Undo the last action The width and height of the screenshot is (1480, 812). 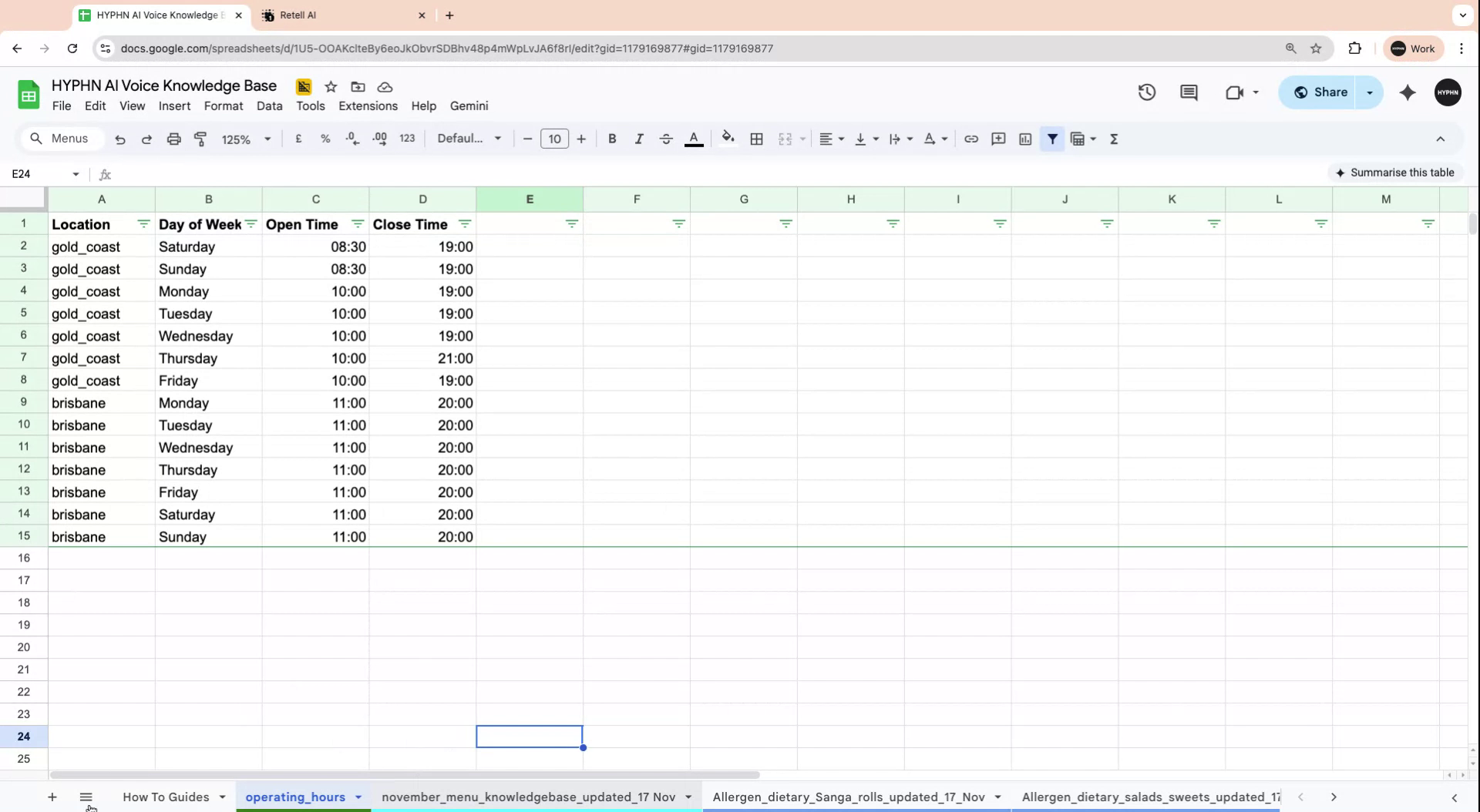120,139
